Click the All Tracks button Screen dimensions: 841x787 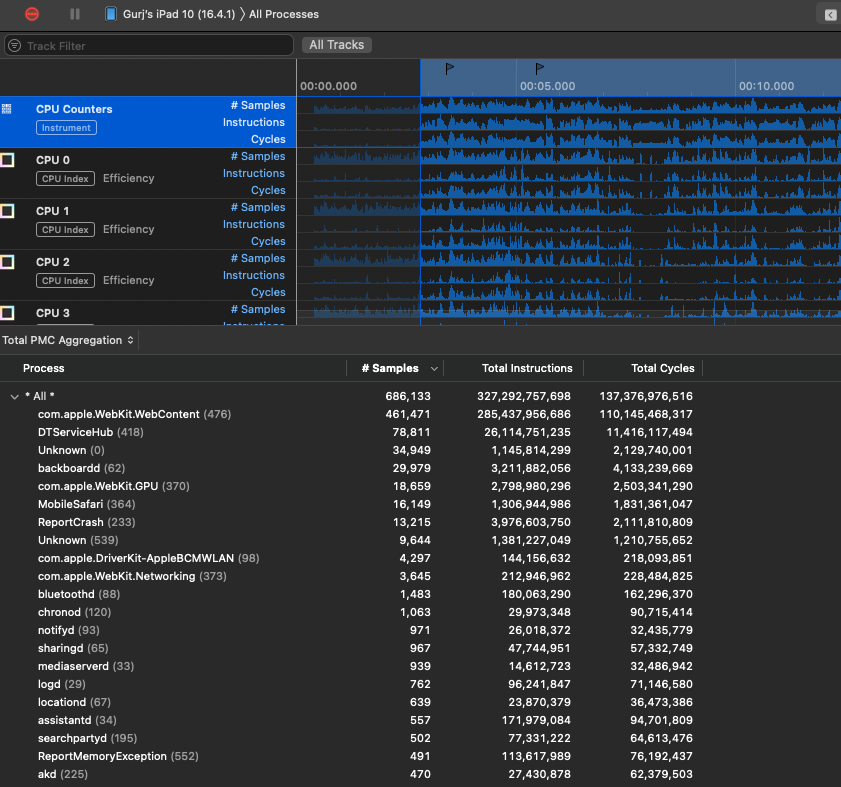pos(336,45)
